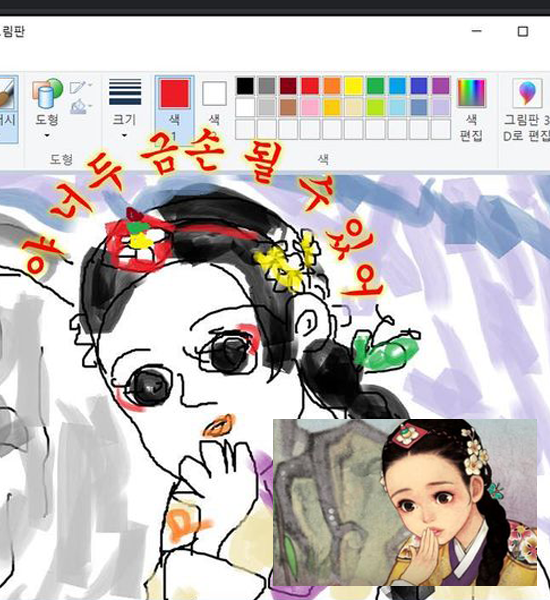Select the Brushes tool icon
This screenshot has width=550, height=600.
point(7,93)
